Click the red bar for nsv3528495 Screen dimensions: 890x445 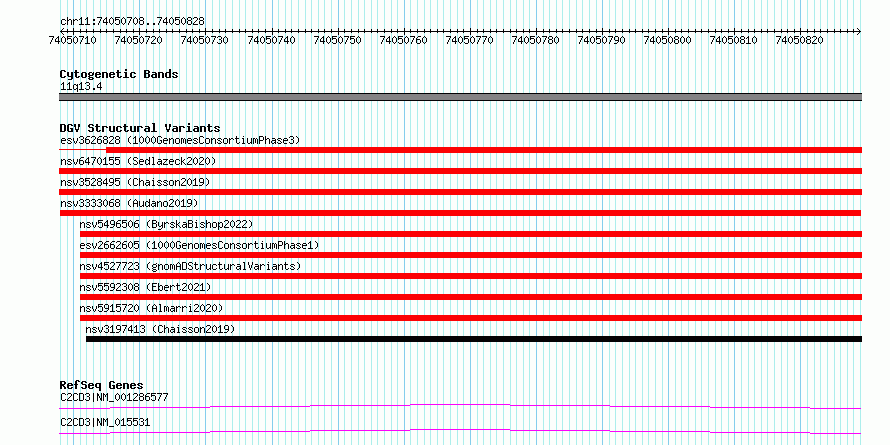click(460, 192)
